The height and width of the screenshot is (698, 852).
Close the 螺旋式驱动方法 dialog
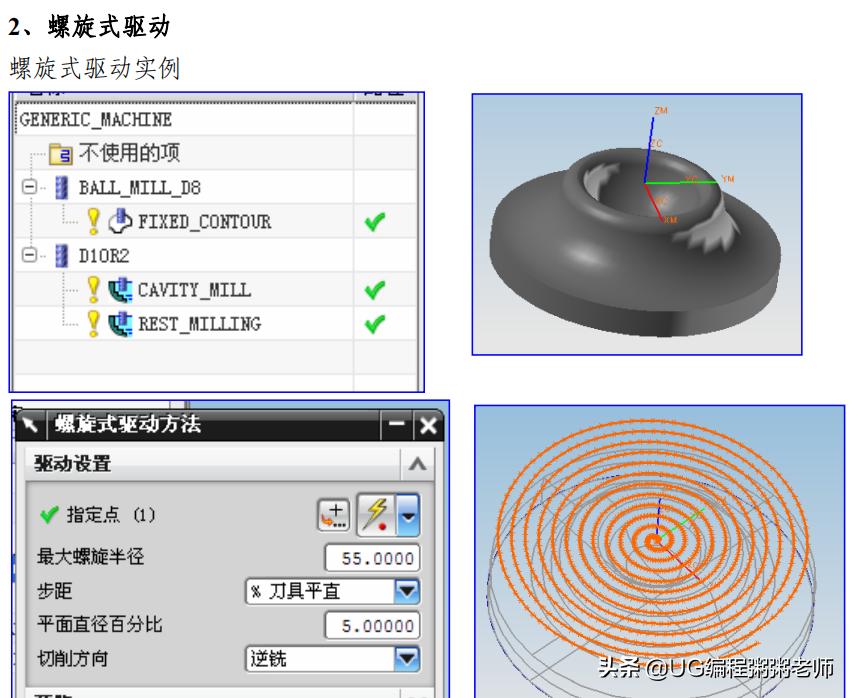pos(428,425)
